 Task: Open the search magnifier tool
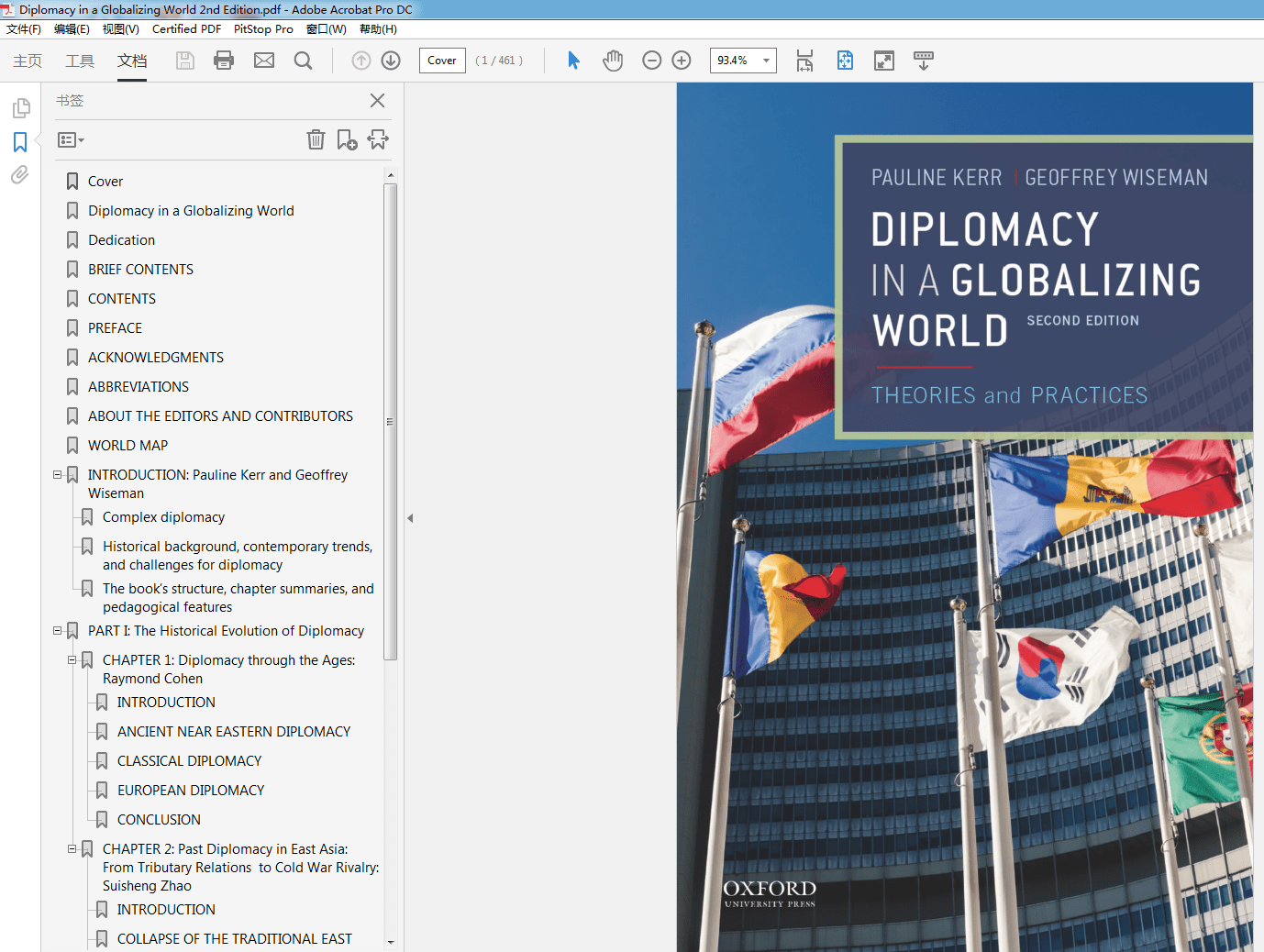(x=303, y=61)
